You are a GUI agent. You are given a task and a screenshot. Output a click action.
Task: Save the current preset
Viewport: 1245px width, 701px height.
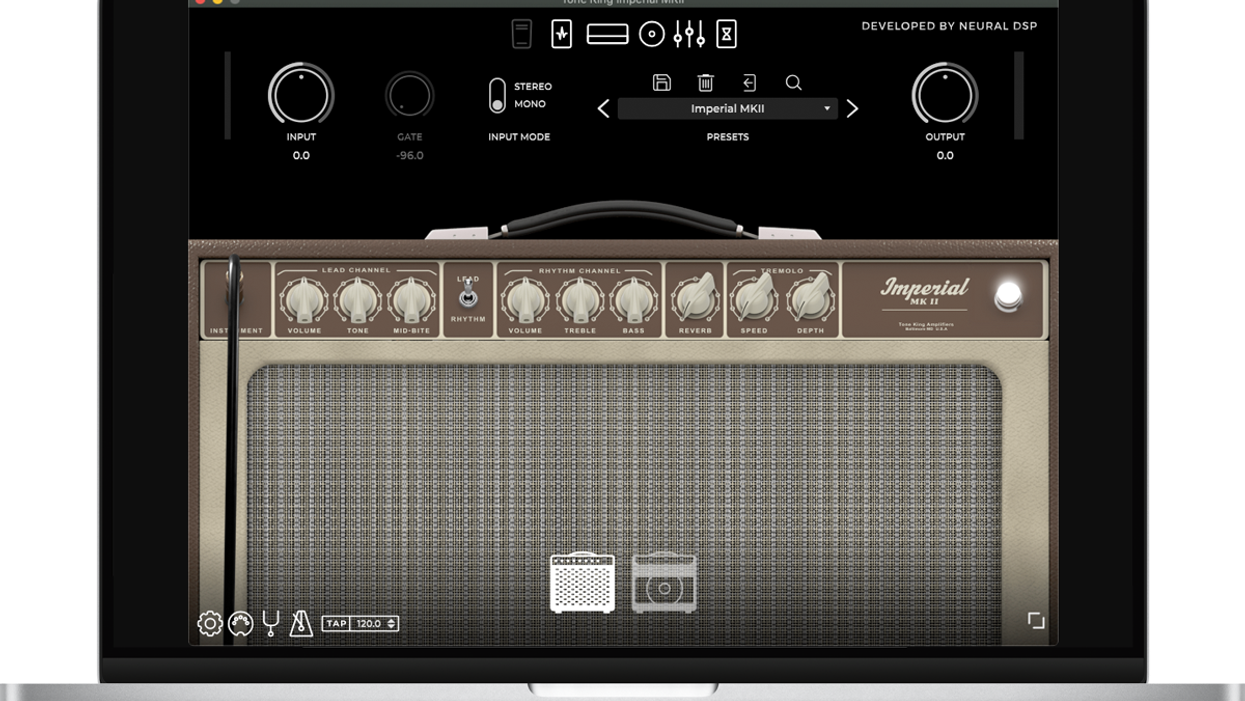coord(662,83)
